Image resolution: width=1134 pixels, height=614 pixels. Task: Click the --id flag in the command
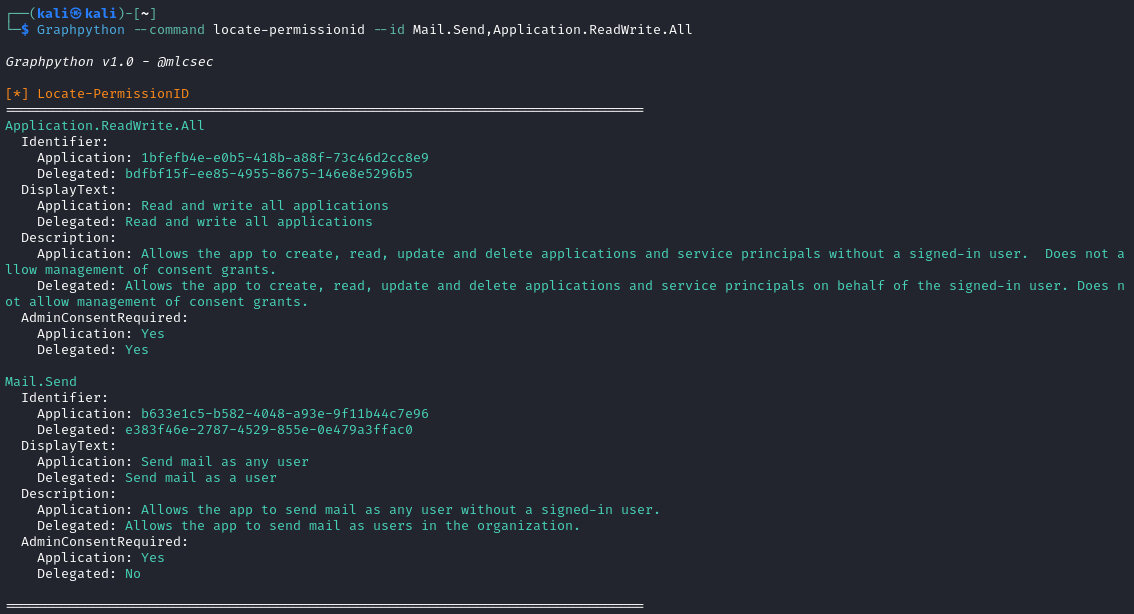coord(388,30)
